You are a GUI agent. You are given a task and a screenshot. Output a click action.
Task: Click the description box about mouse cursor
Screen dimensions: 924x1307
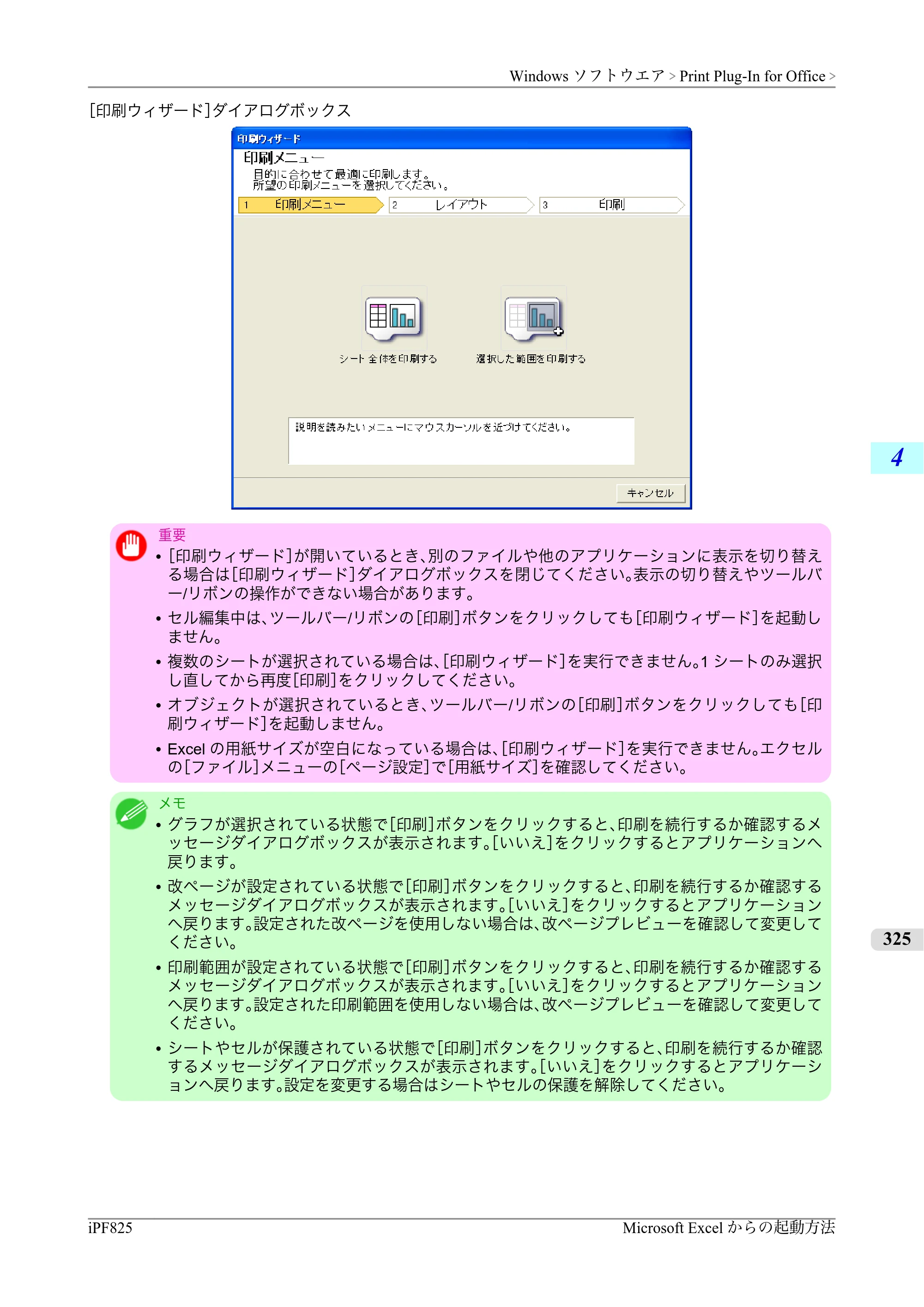coord(461,441)
